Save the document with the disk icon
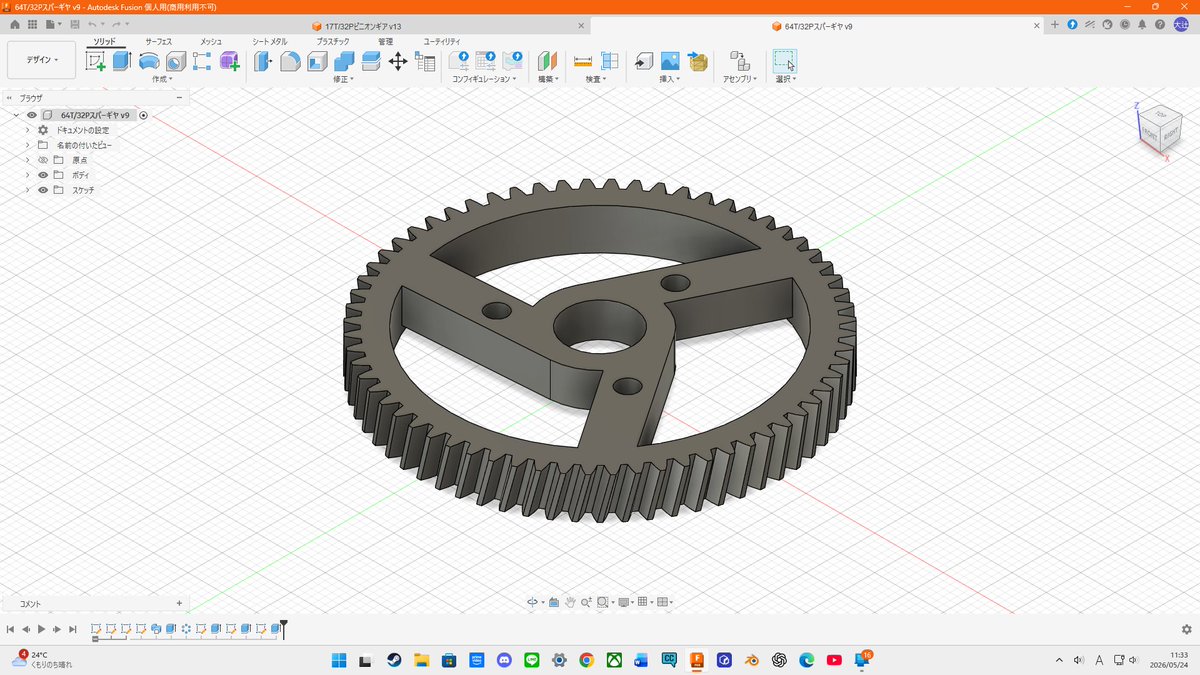This screenshot has width=1200, height=675. [x=73, y=24]
